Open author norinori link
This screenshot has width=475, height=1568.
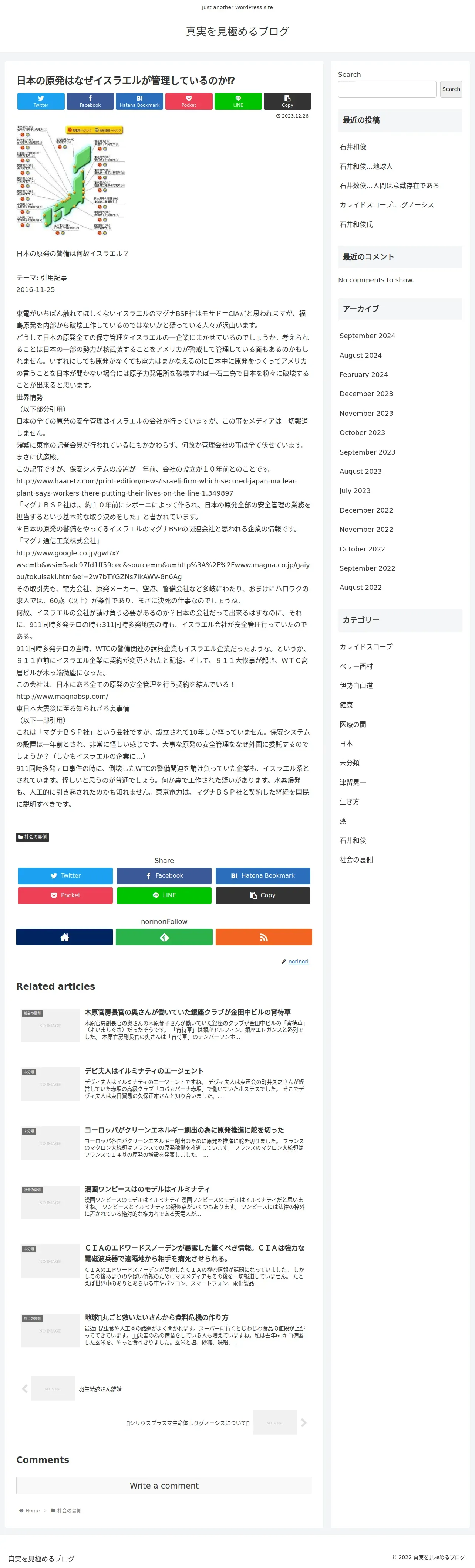298,961
